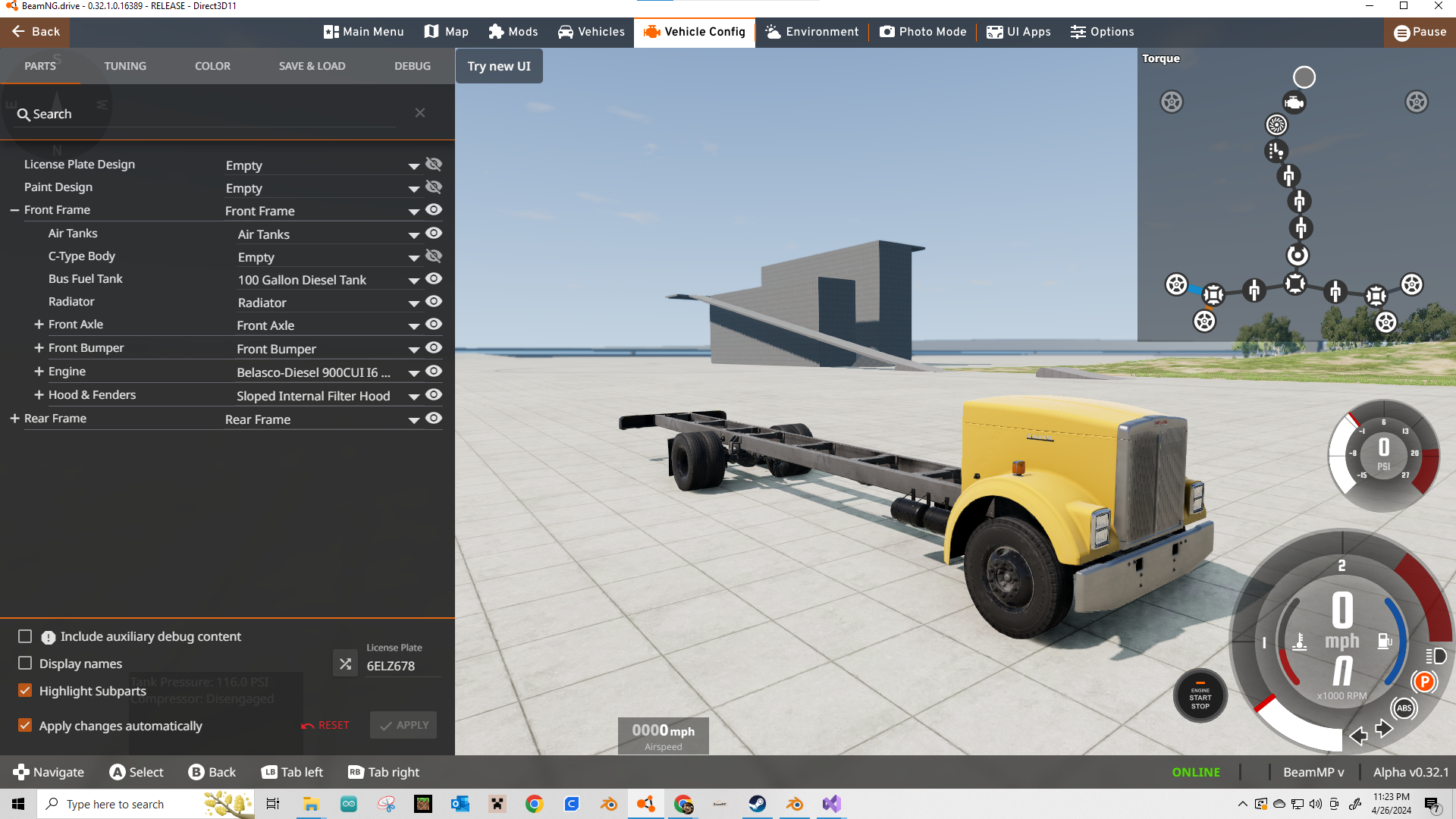
Task: Clear the parts search with X icon
Action: click(419, 113)
